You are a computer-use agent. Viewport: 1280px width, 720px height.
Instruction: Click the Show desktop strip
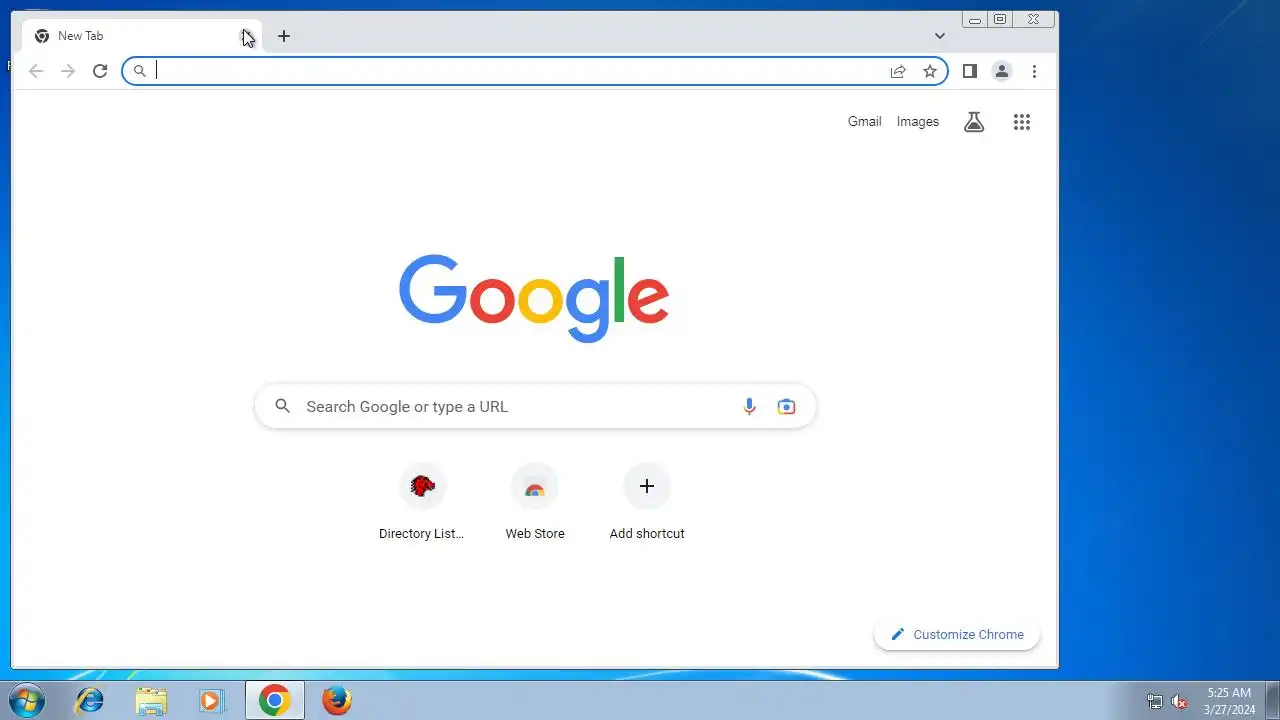click(1272, 701)
